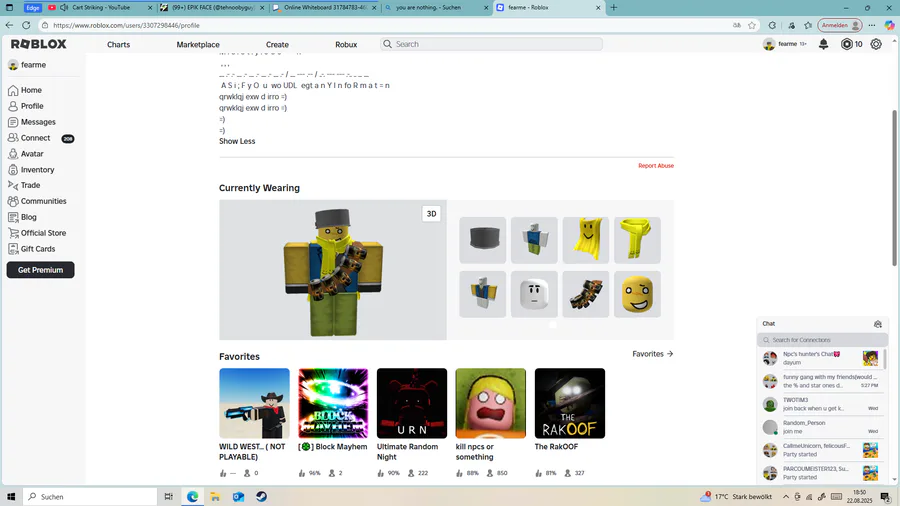Image resolution: width=900 pixels, height=506 pixels.
Task: Open the fearme user avatar in header
Action: click(x=769, y=44)
